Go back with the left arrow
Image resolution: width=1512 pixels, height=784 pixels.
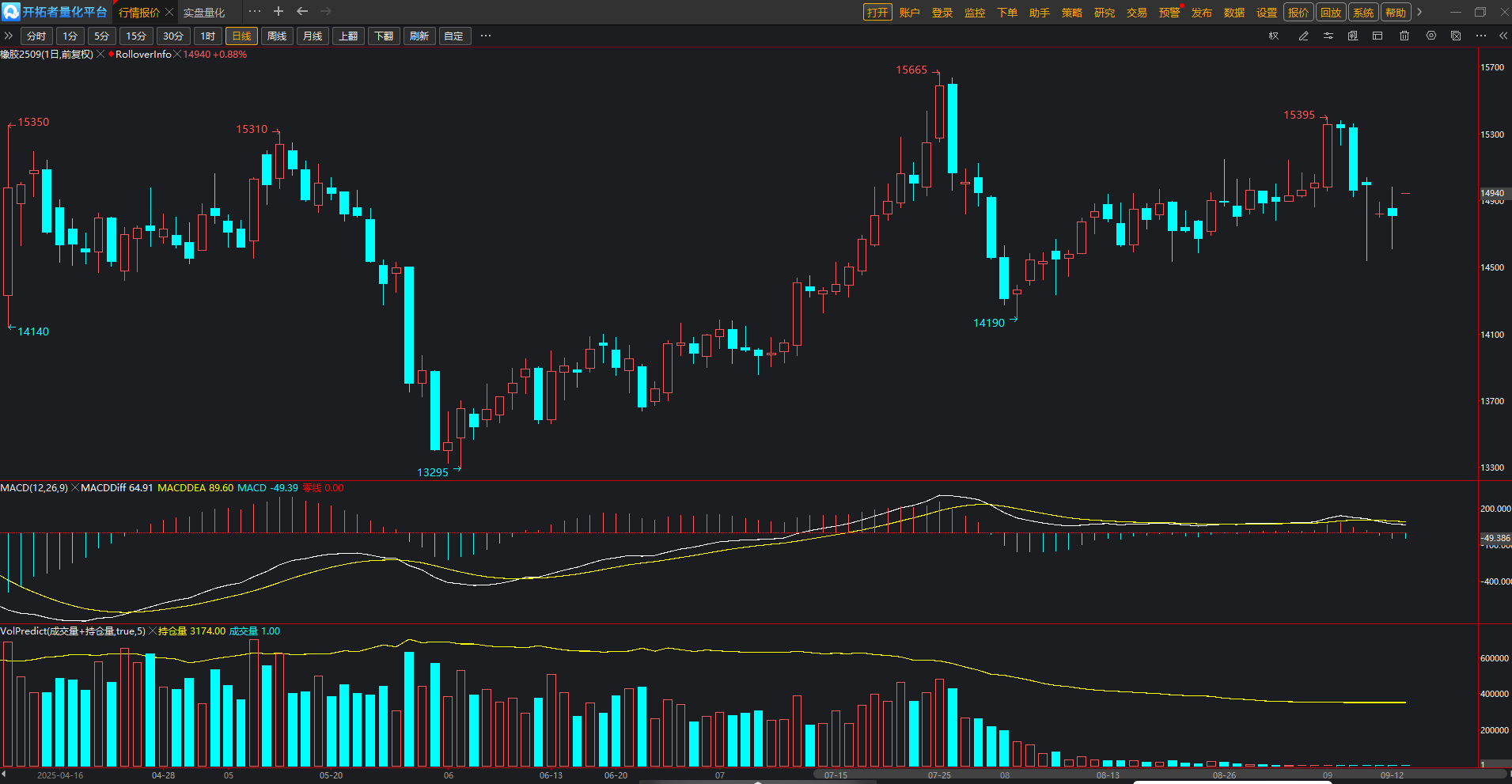(x=302, y=12)
